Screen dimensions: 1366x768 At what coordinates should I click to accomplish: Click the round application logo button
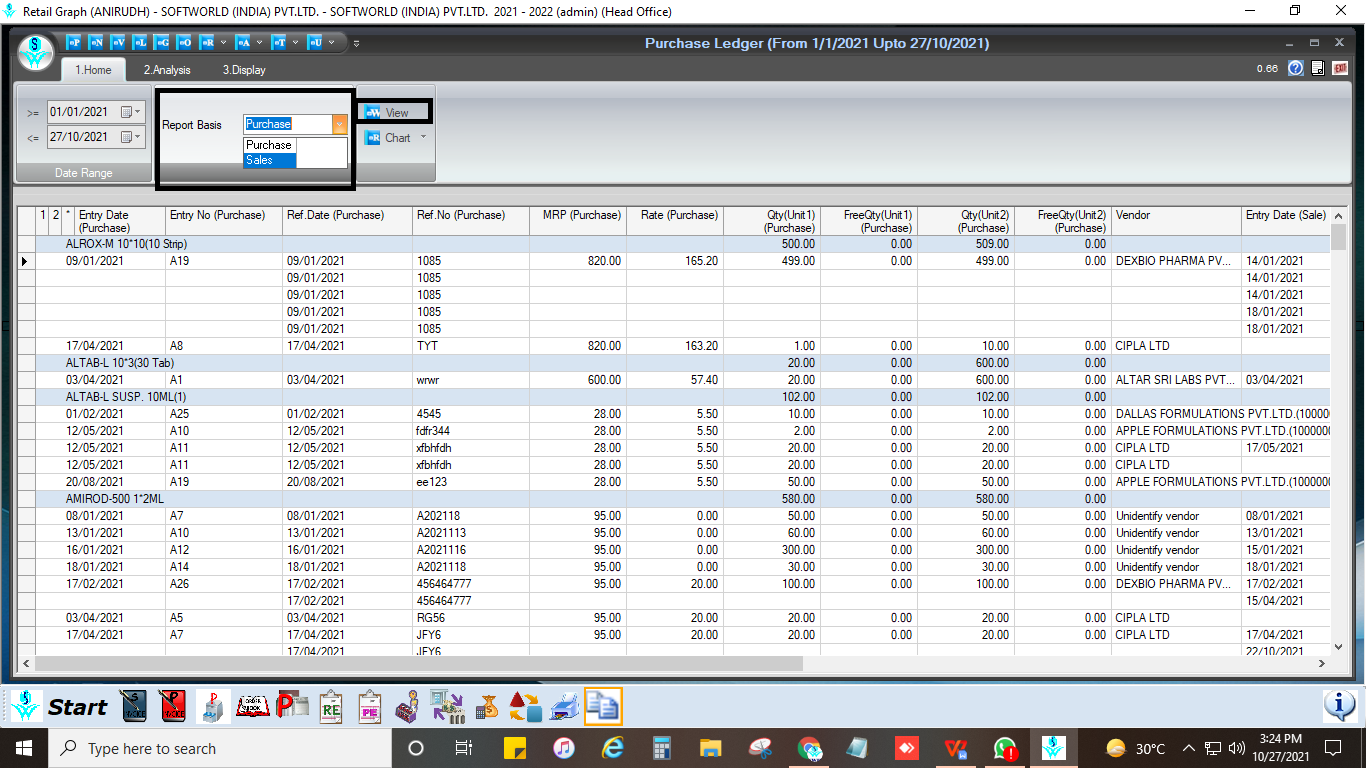[x=36, y=52]
